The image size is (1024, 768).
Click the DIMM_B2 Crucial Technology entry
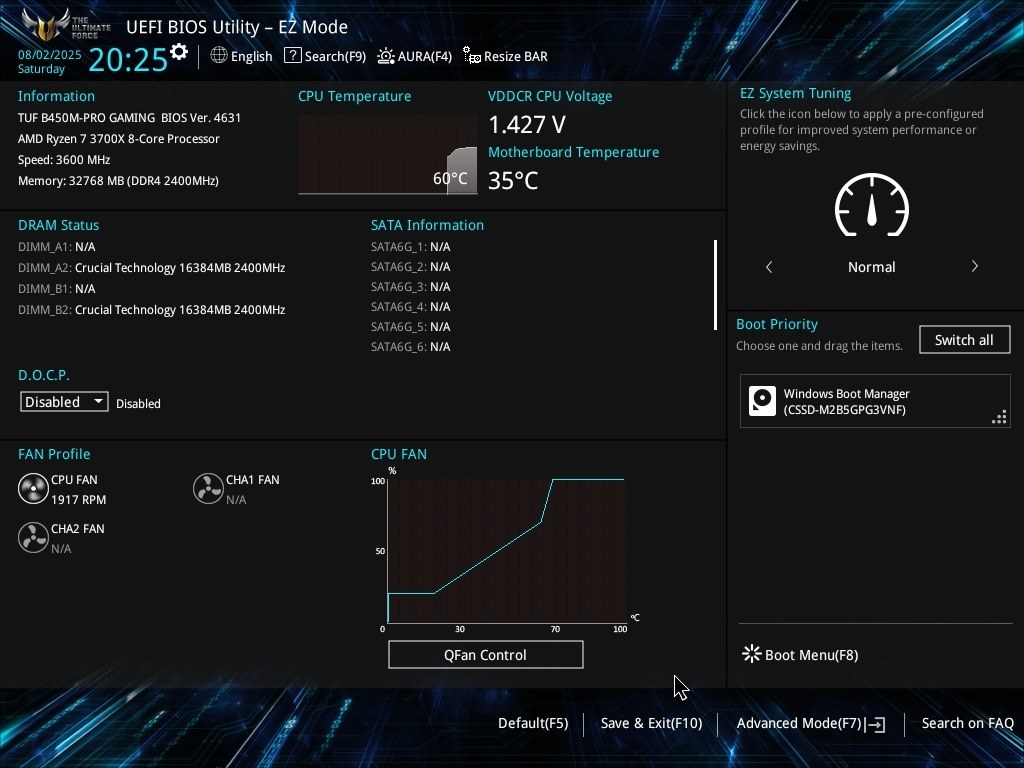pyautogui.click(x=152, y=310)
